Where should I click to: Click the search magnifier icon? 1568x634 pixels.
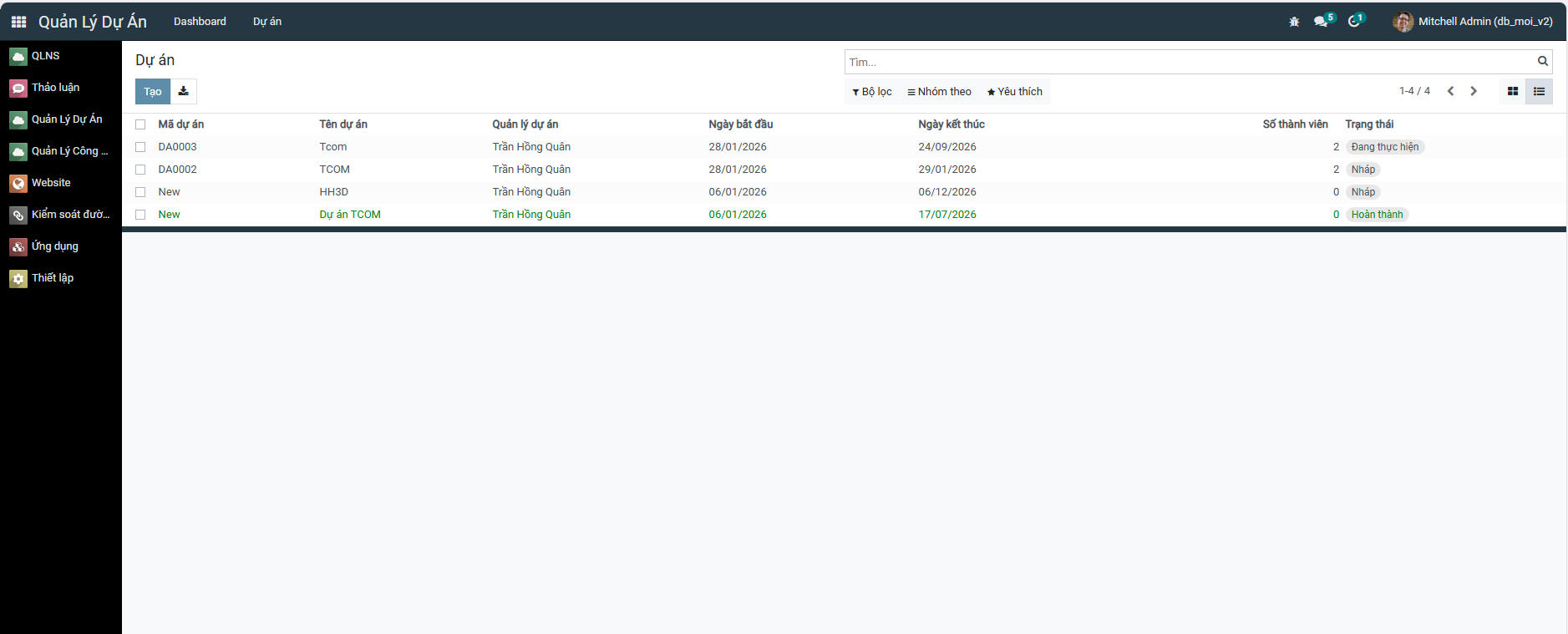click(1543, 61)
